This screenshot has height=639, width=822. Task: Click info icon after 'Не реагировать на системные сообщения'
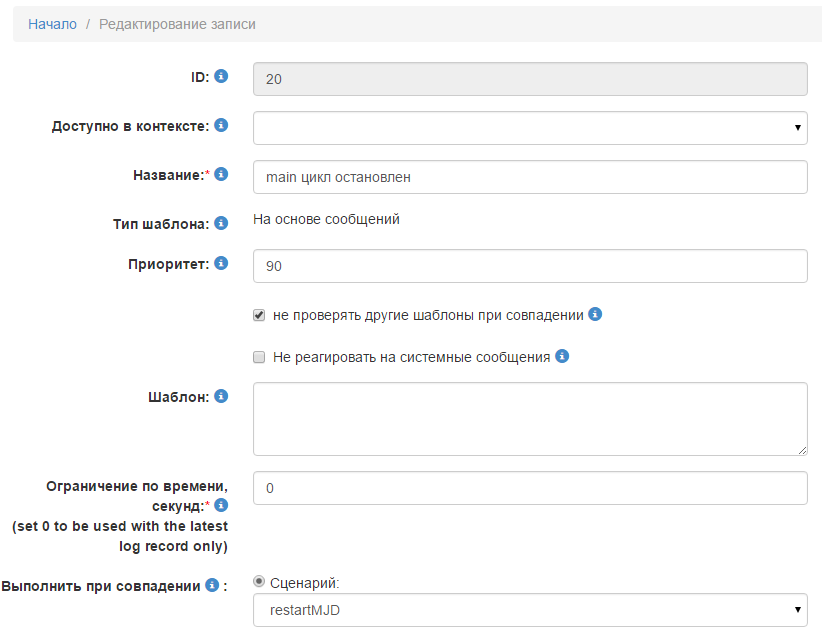[x=562, y=356]
